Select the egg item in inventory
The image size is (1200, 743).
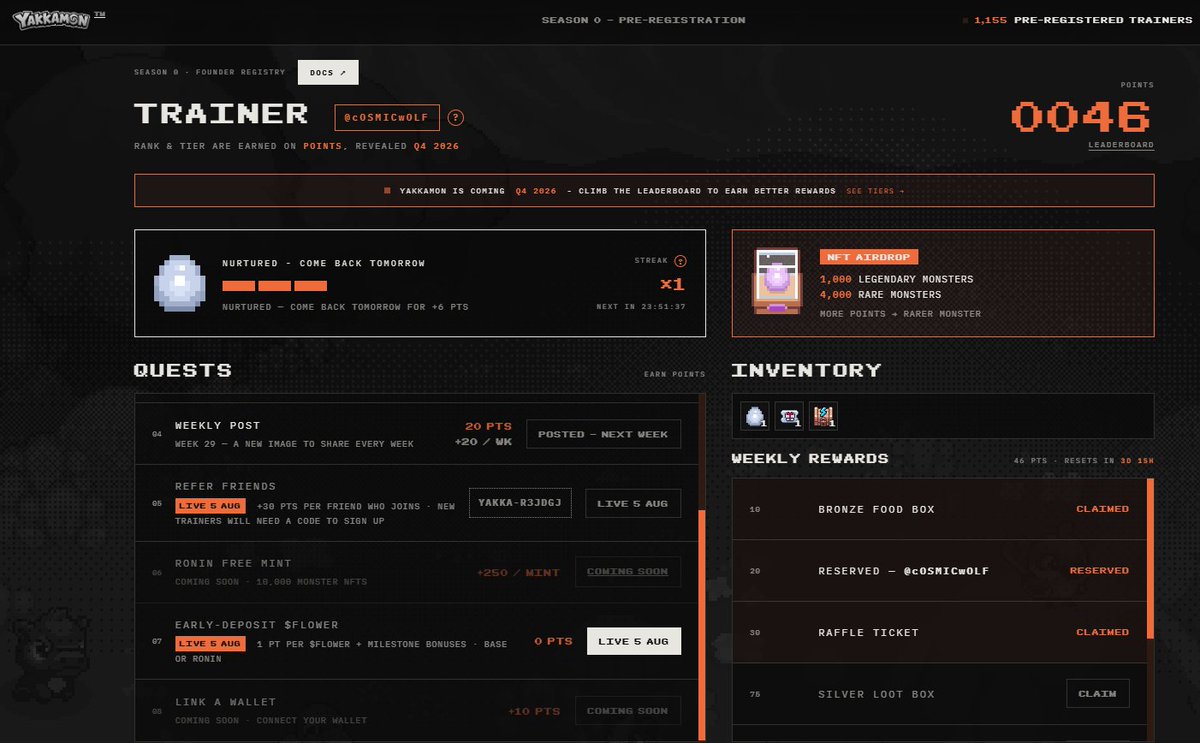pyautogui.click(x=755, y=416)
